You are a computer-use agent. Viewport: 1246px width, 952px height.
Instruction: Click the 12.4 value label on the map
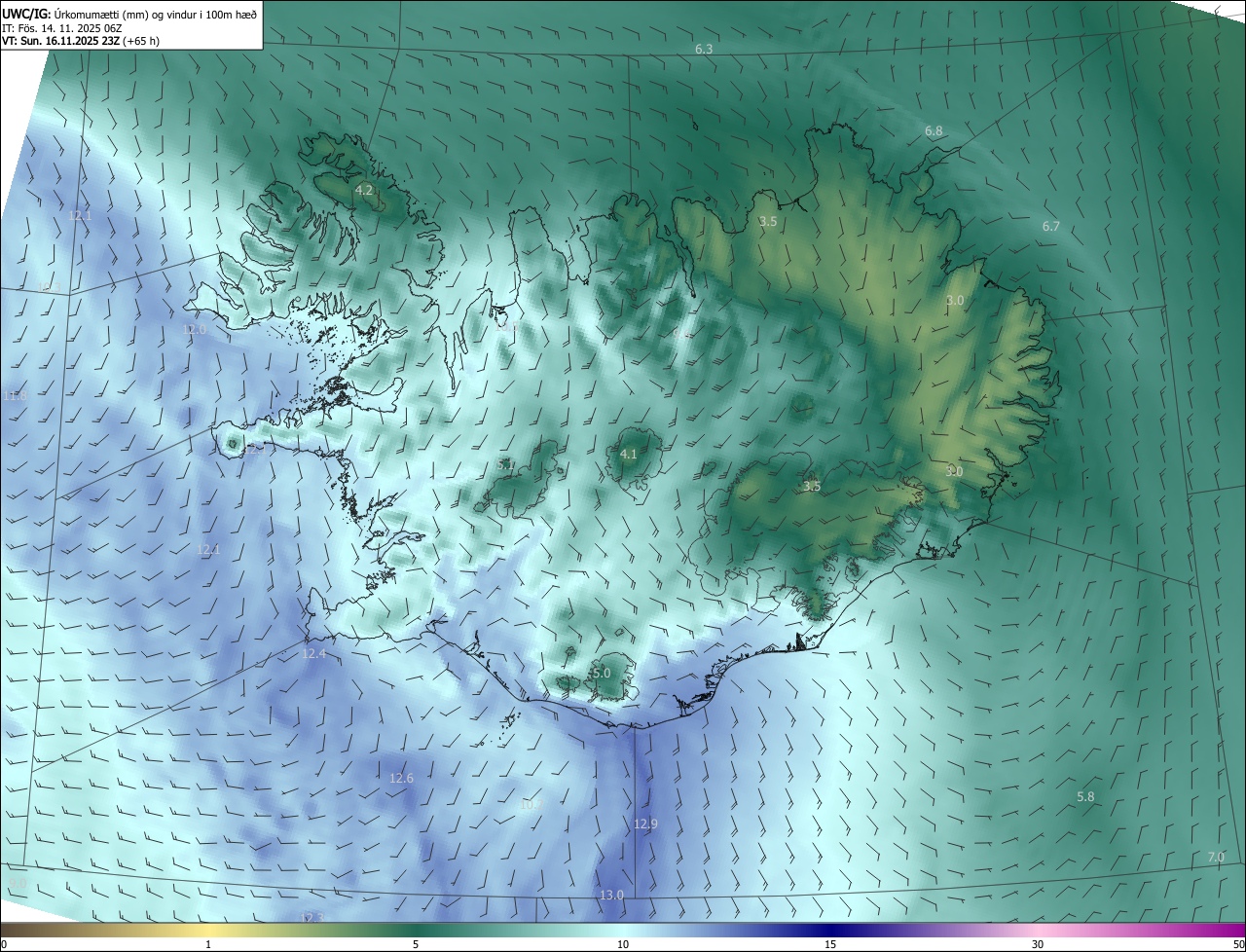click(313, 654)
